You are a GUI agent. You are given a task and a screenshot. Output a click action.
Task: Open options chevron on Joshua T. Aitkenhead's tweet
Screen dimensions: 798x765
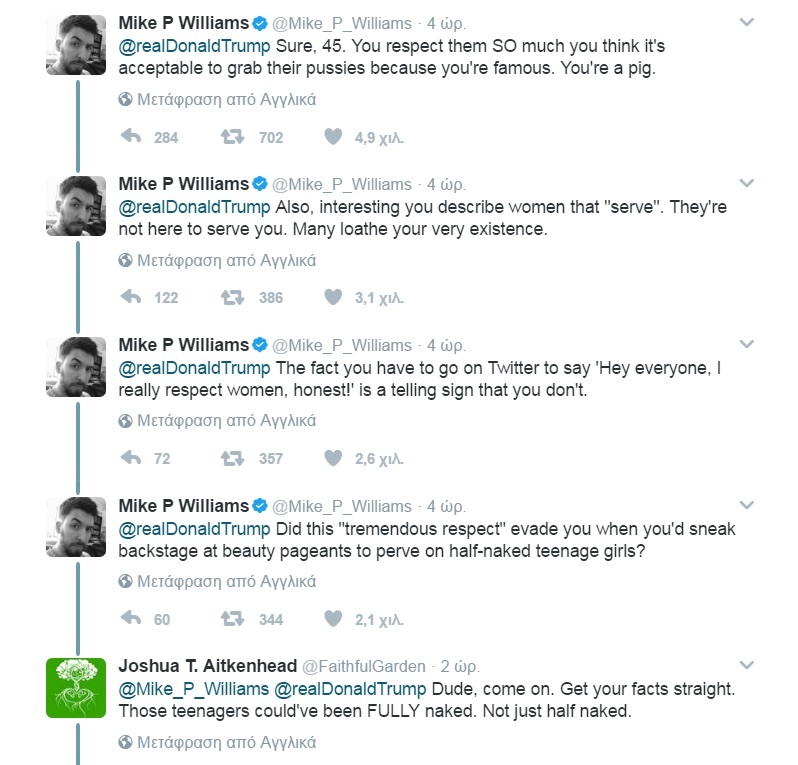[x=746, y=665]
